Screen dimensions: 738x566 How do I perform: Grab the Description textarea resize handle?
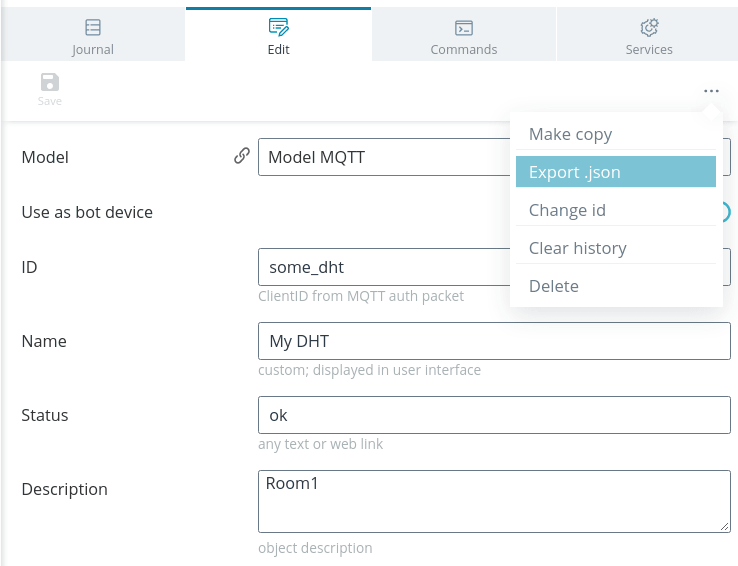tap(725, 527)
